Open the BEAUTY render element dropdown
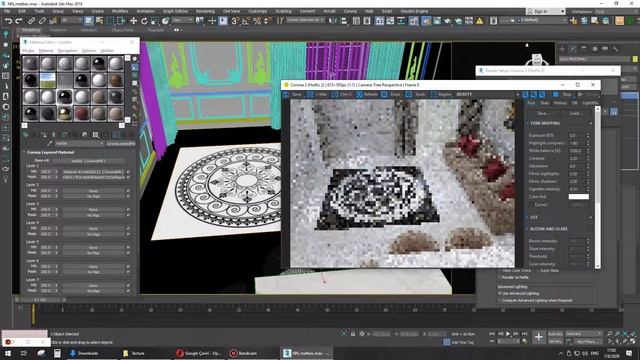The image size is (640, 360). pos(487,94)
